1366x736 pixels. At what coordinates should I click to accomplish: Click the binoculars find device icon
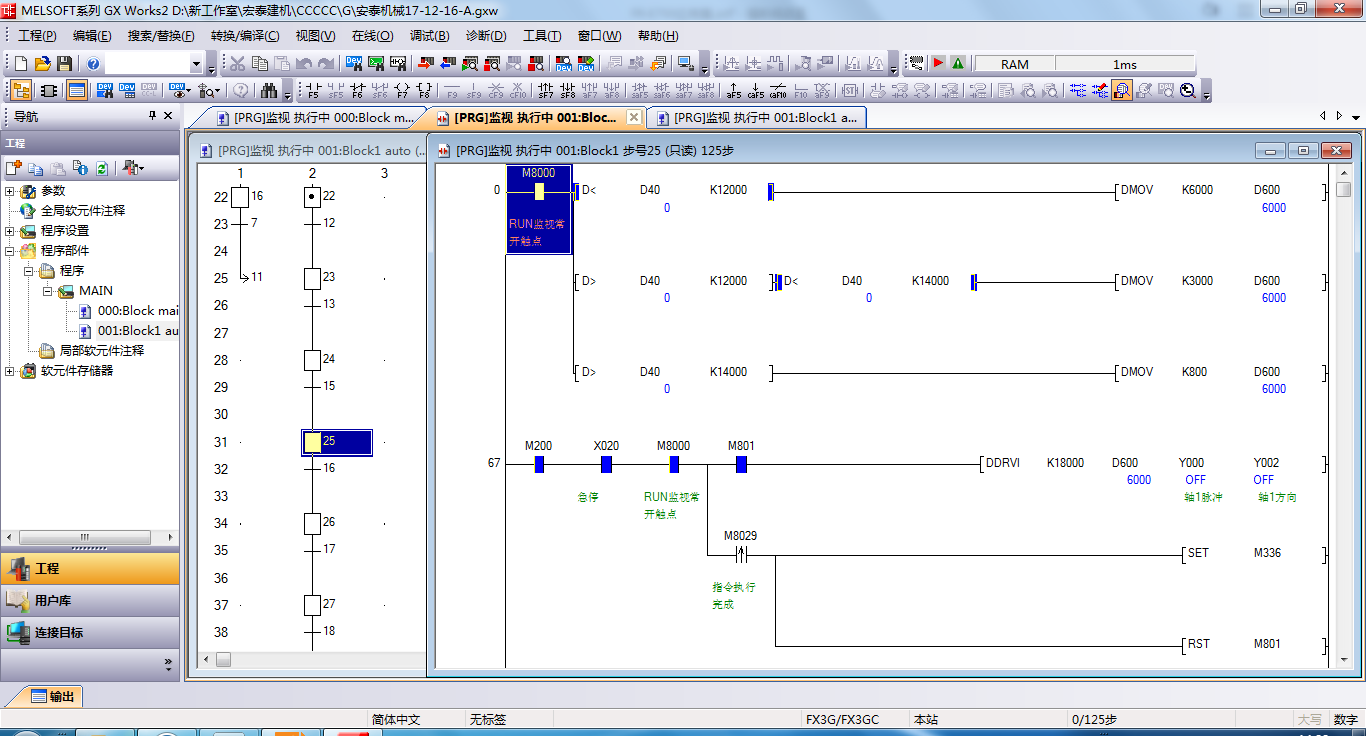coord(269,91)
